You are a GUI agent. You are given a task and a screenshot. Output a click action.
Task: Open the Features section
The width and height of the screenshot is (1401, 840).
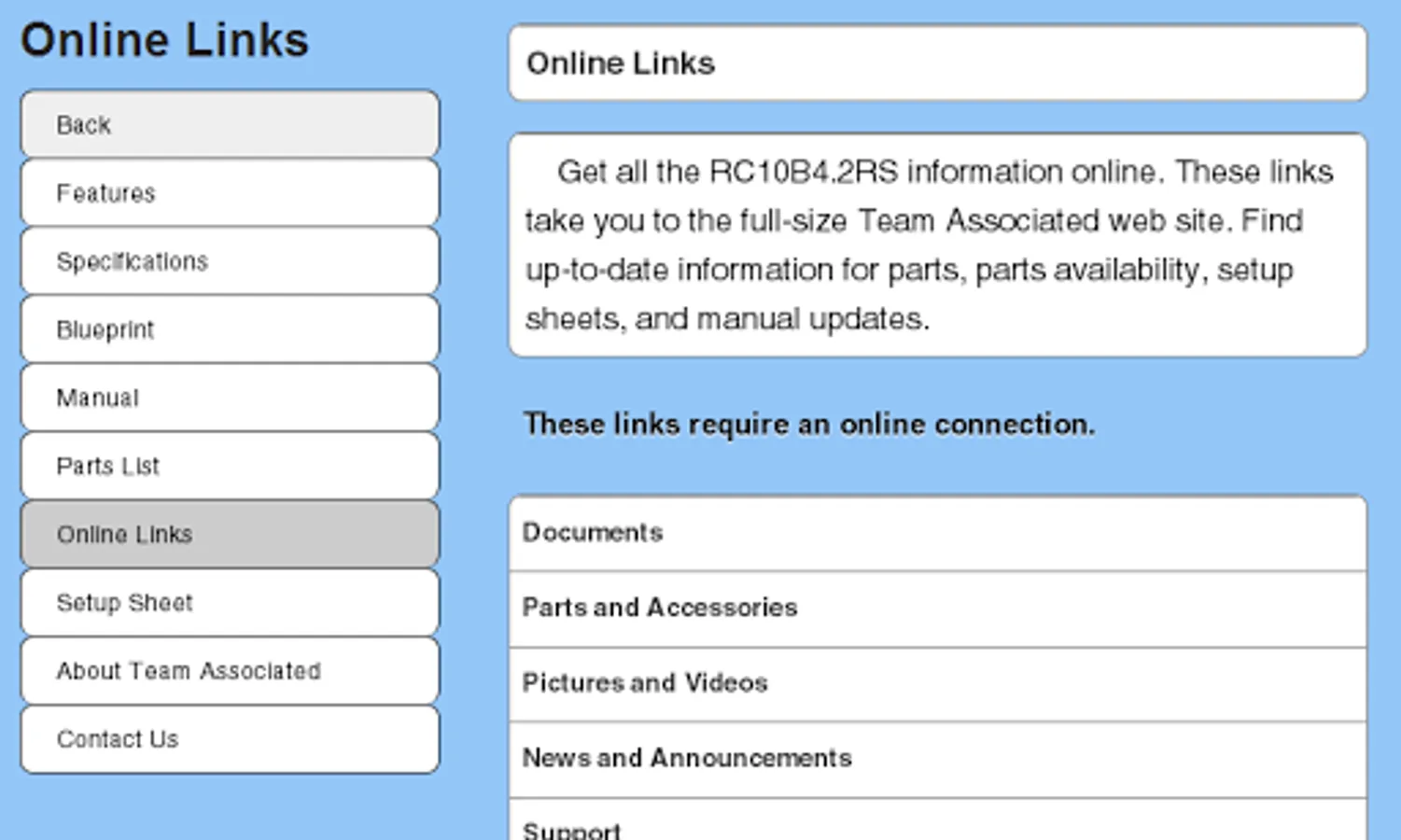click(230, 192)
